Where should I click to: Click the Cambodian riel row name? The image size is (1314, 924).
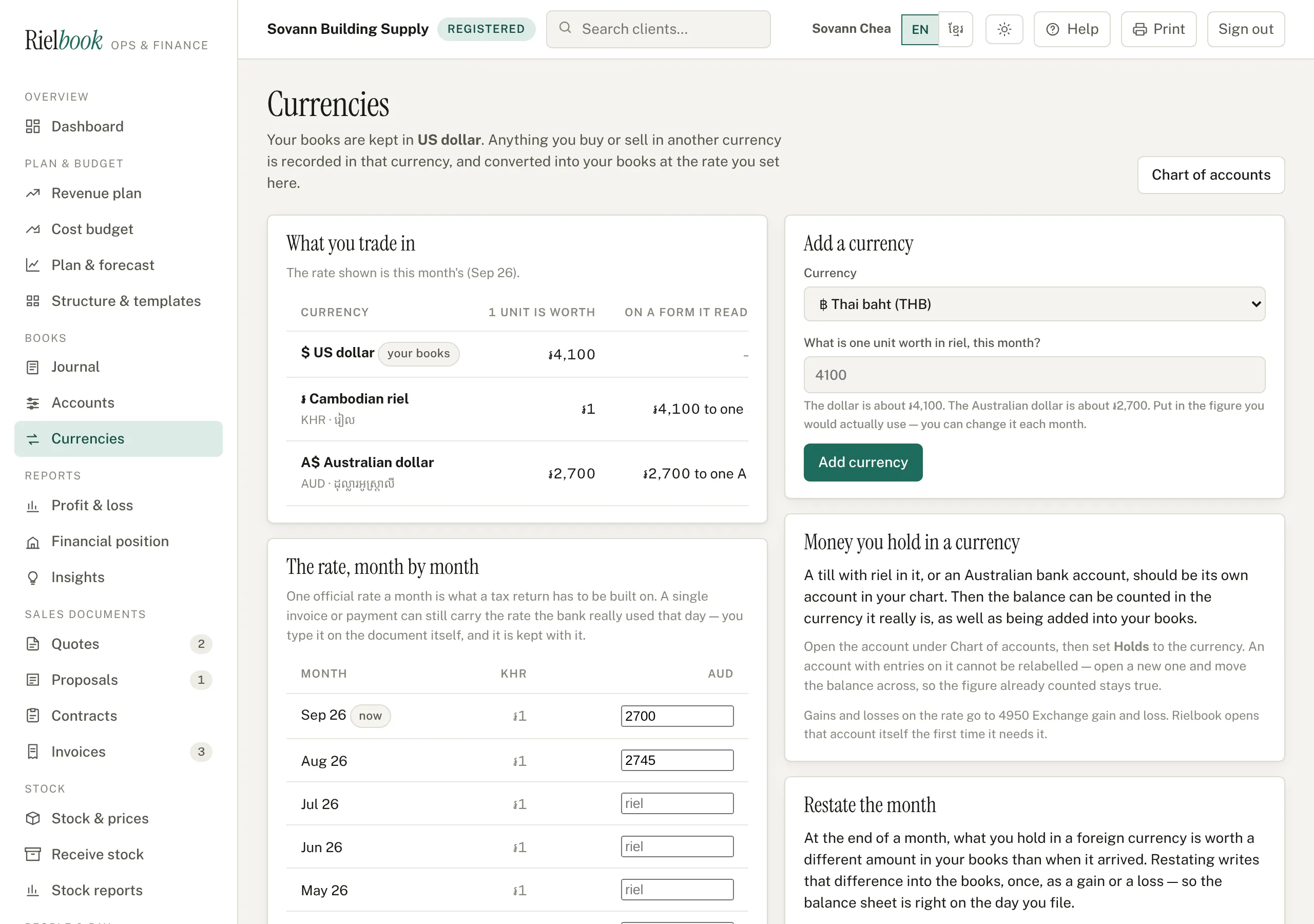pyautogui.click(x=355, y=399)
